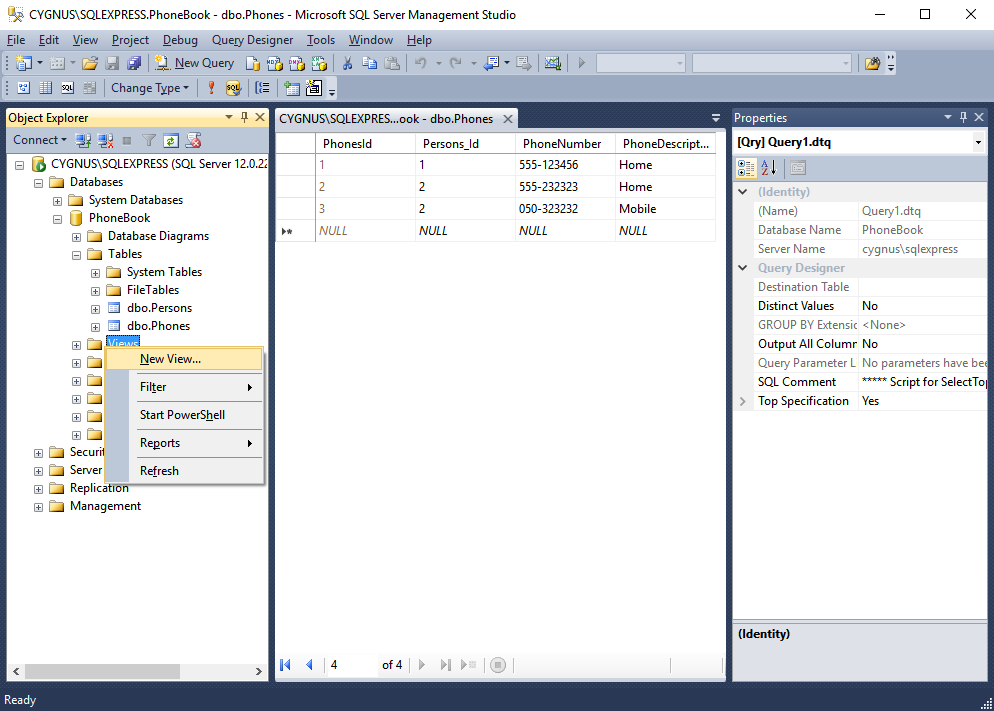Click cell containing 050-323232

[x=565, y=208]
